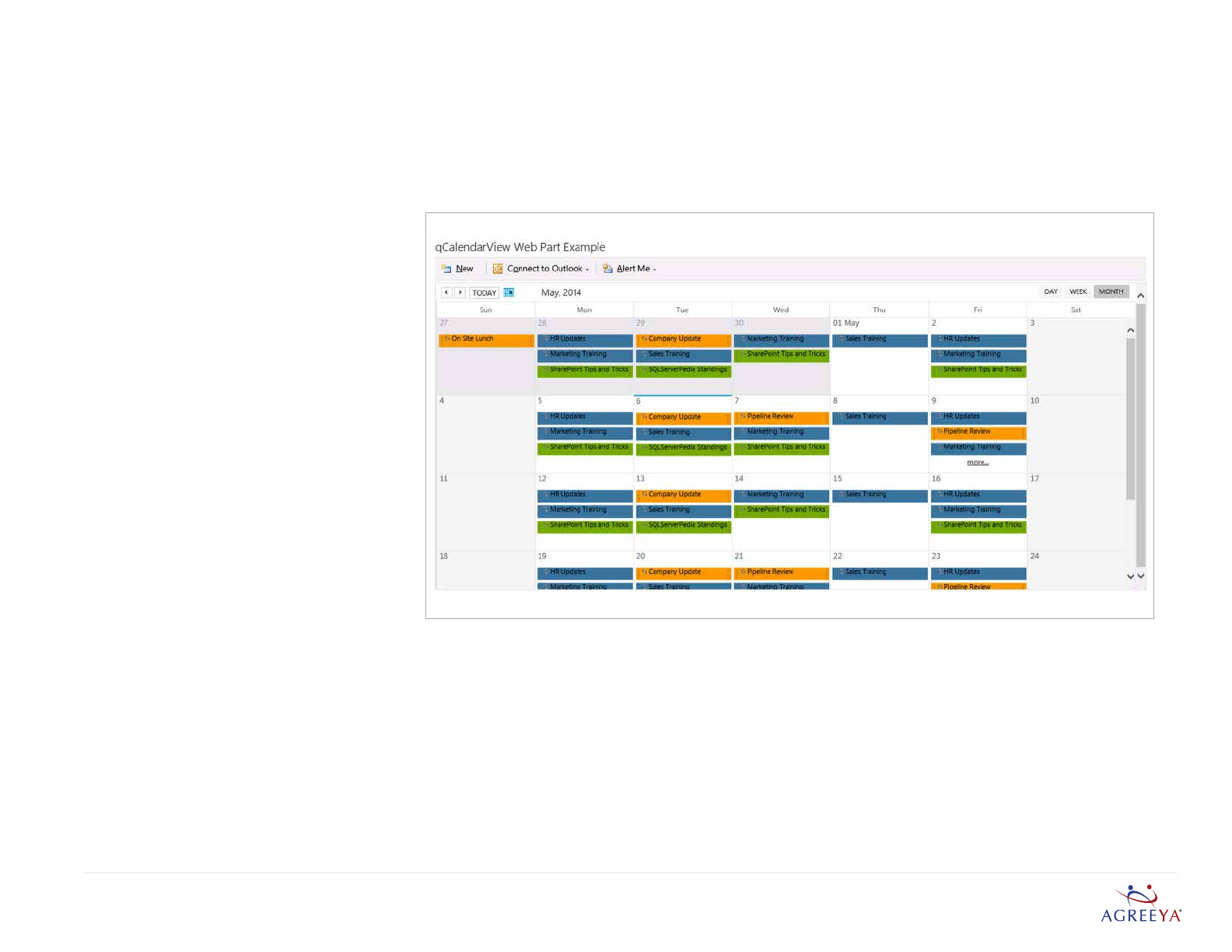
Task: Open Sales Training event on the 29th
Action: [684, 355]
